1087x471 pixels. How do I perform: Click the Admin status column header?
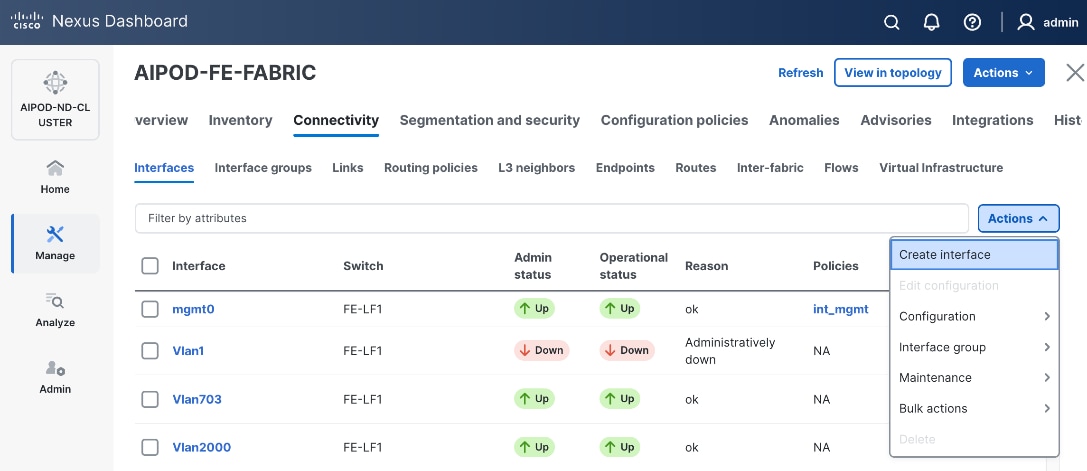pyautogui.click(x=532, y=266)
